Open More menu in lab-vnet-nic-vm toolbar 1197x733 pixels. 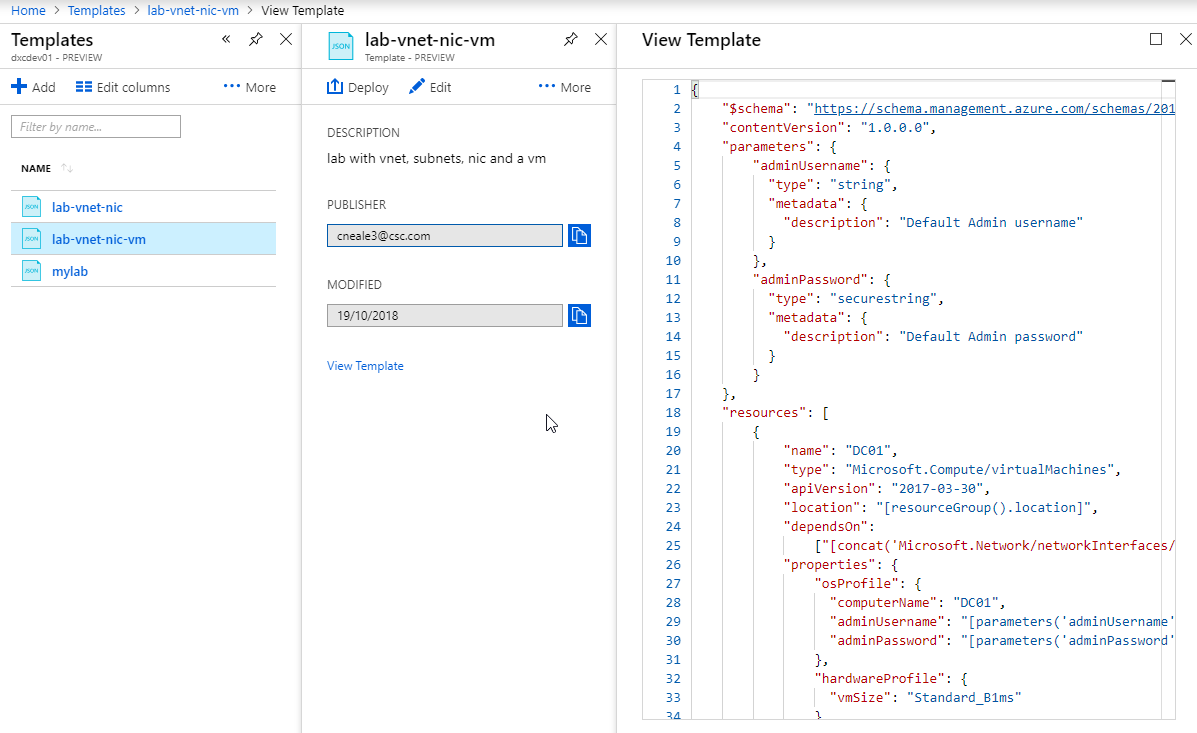565,87
